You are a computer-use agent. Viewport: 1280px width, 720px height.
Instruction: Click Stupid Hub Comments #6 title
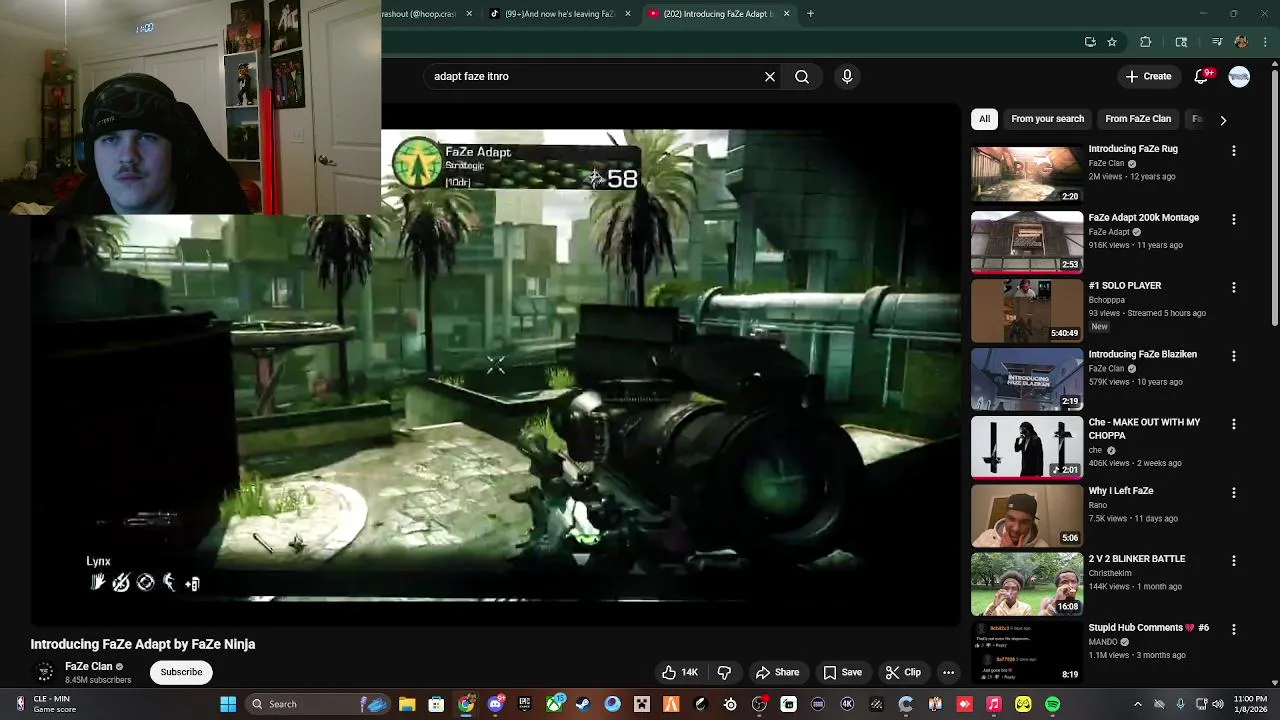pos(1148,628)
